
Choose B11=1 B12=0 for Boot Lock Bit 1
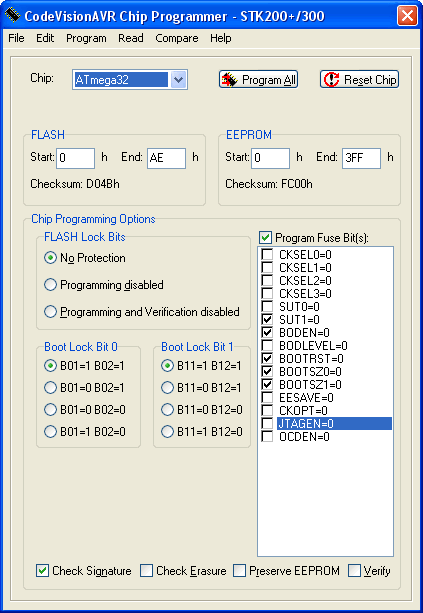167,431
